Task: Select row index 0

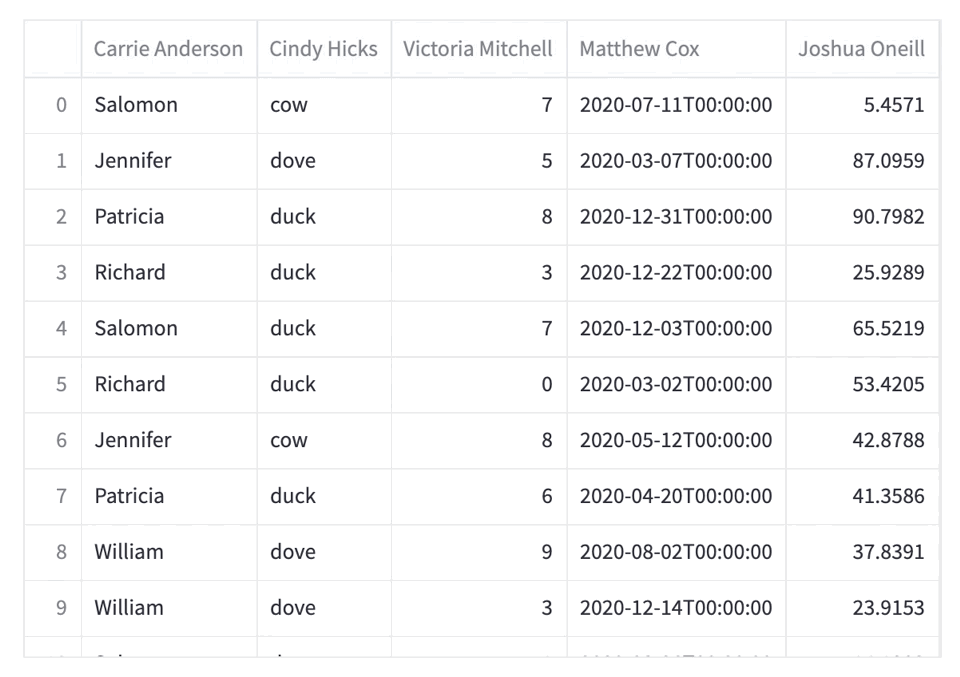Action: (x=53, y=105)
